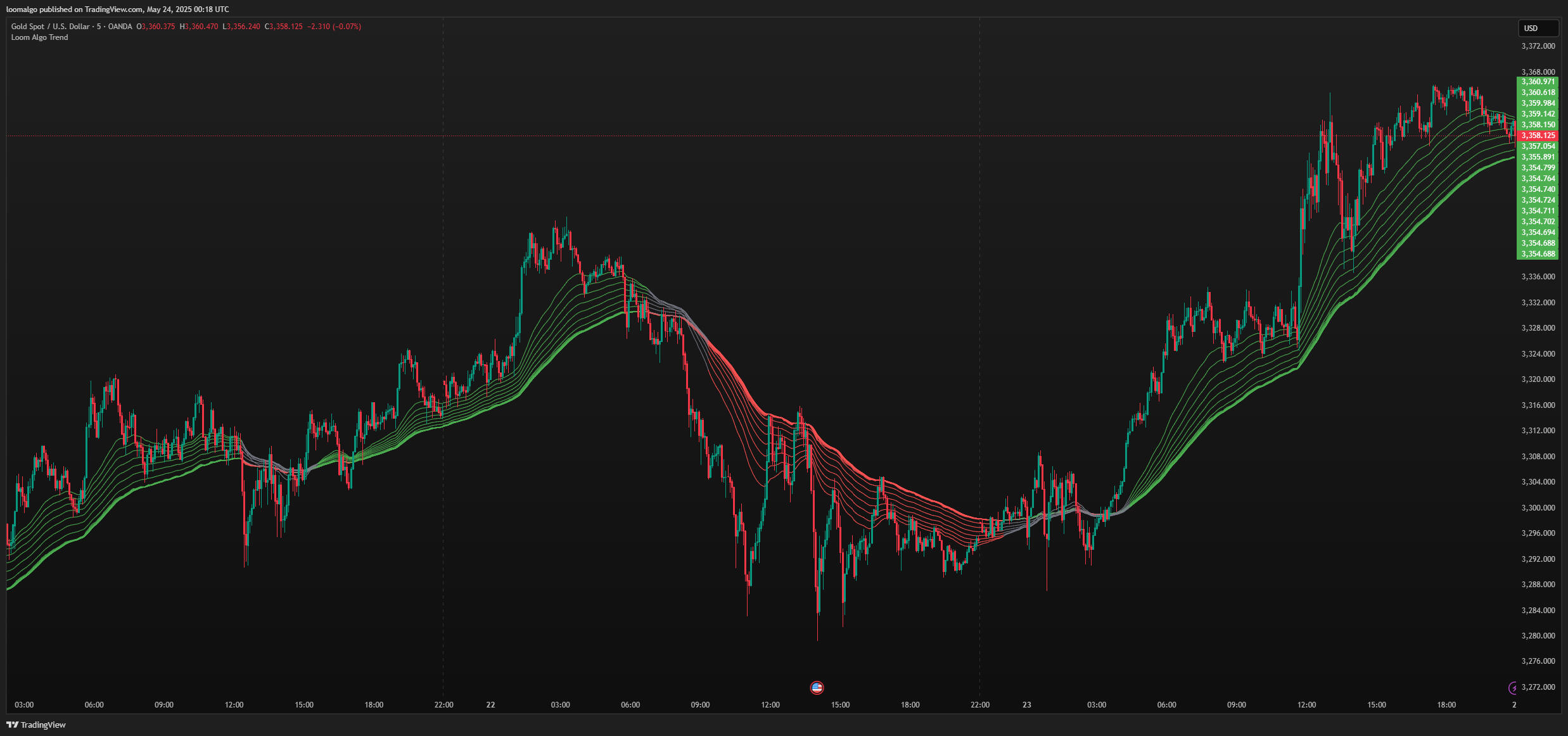Click the loomalgo published on TradingView.com header

coord(118,10)
